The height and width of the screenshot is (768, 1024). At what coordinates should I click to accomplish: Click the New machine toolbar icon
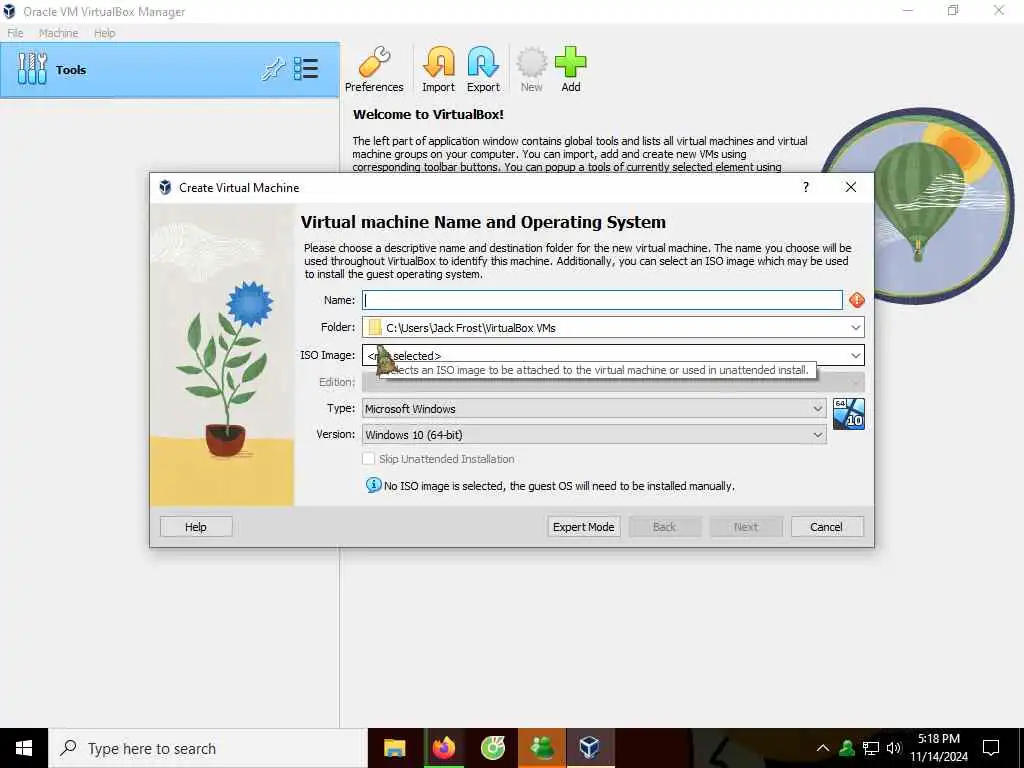coord(532,69)
